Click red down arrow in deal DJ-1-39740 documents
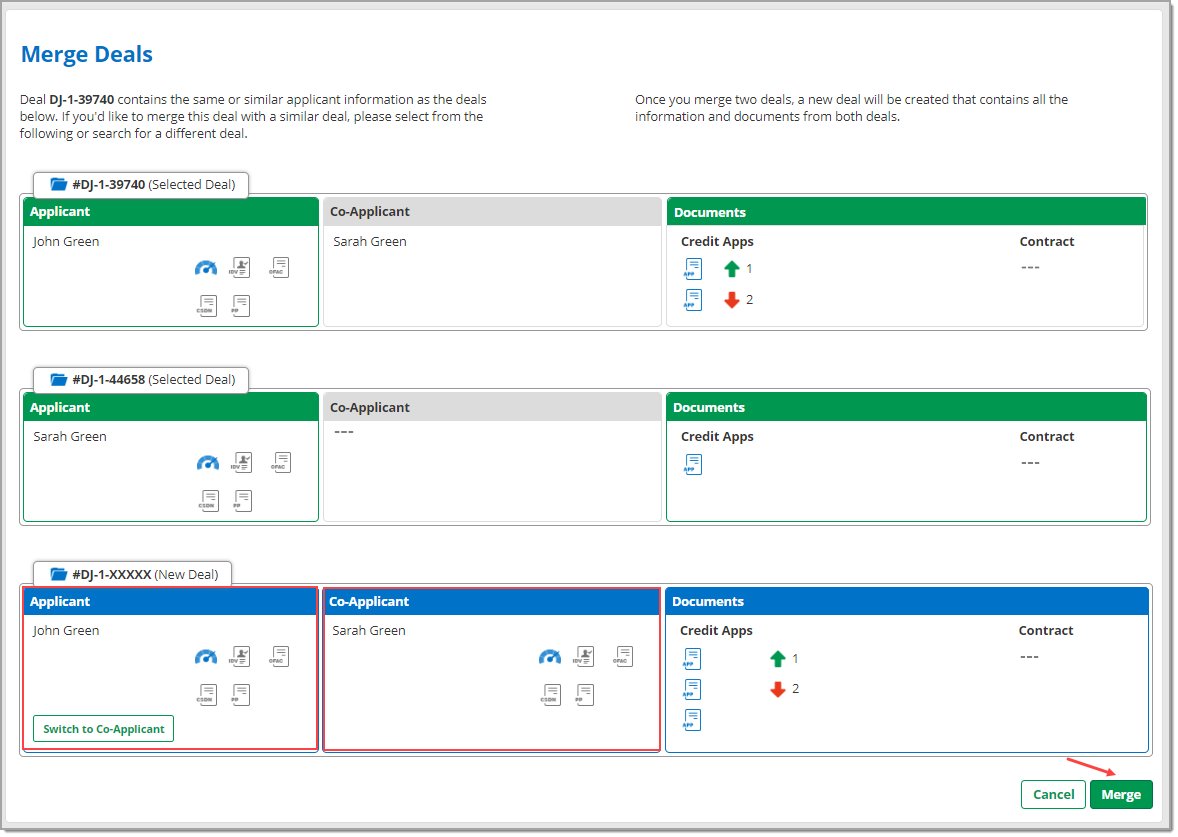Viewport: 1178px width, 837px height. (x=732, y=300)
